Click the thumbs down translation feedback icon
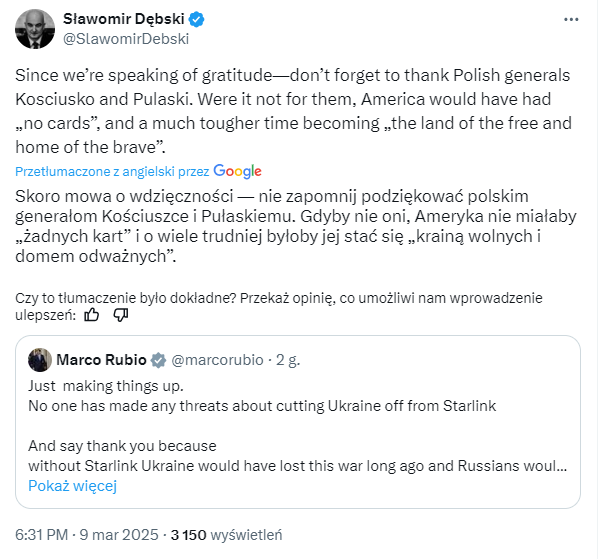The width and height of the screenshot is (601, 559). (121, 315)
